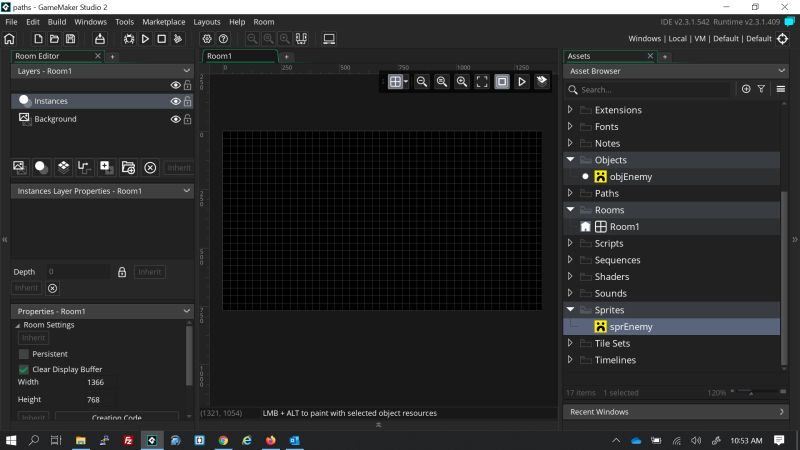Toggle the canvas frame view icon
800x450 pixels.
(x=502, y=82)
